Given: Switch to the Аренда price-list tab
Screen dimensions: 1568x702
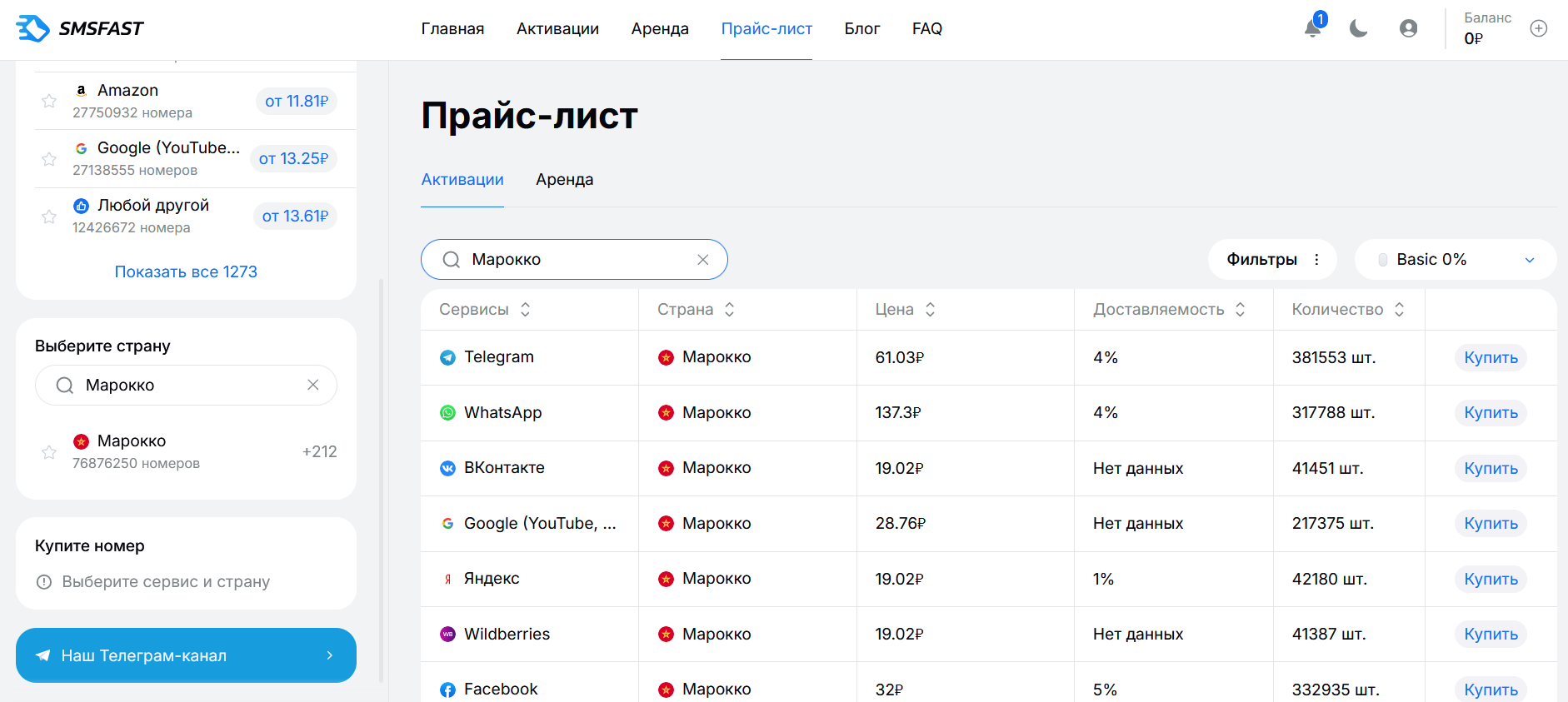Looking at the screenshot, I should pyautogui.click(x=565, y=180).
